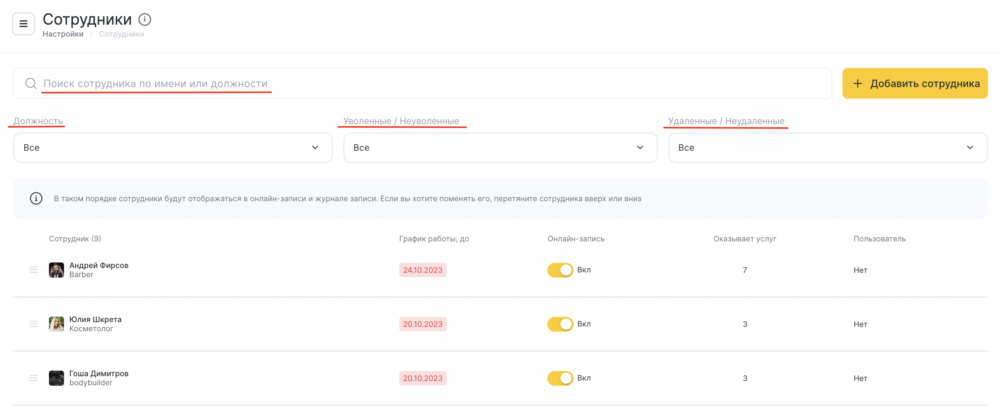Click drag handle for Юлия Шкрета
Viewport: 1000px width, 408px height.
pyautogui.click(x=34, y=324)
